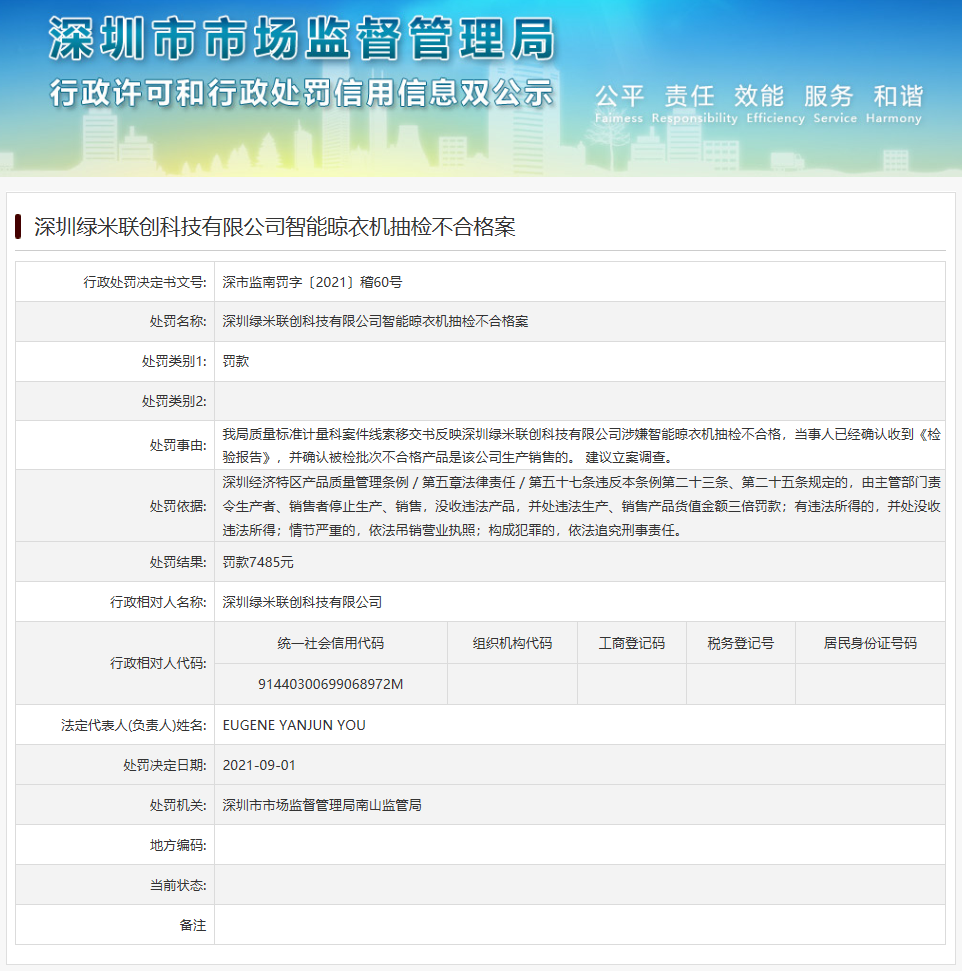Select the penalty result 罚款7485元
Viewport: 962px width, 971px height.
(x=258, y=562)
